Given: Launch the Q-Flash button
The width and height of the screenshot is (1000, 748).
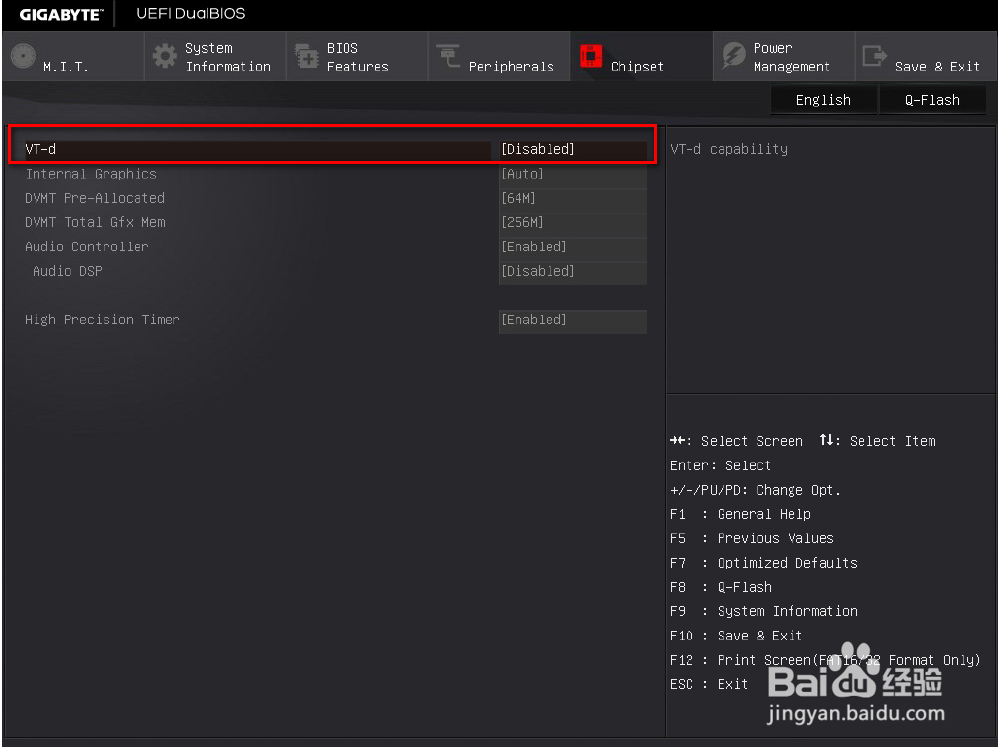Looking at the screenshot, I should coord(932,100).
